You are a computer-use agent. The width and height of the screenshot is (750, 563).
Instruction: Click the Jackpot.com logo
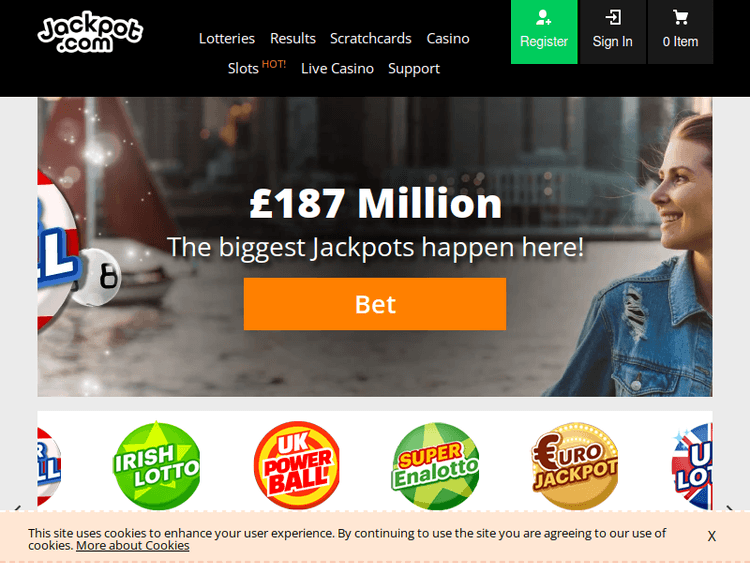[x=90, y=32]
